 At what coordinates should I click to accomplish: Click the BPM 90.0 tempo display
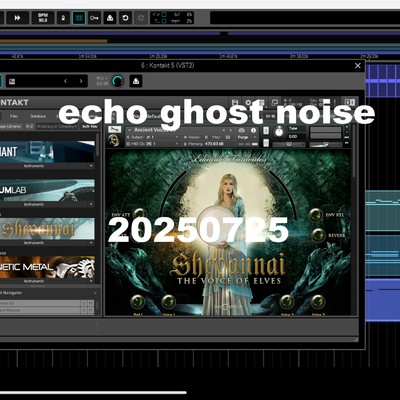[x=43, y=18]
